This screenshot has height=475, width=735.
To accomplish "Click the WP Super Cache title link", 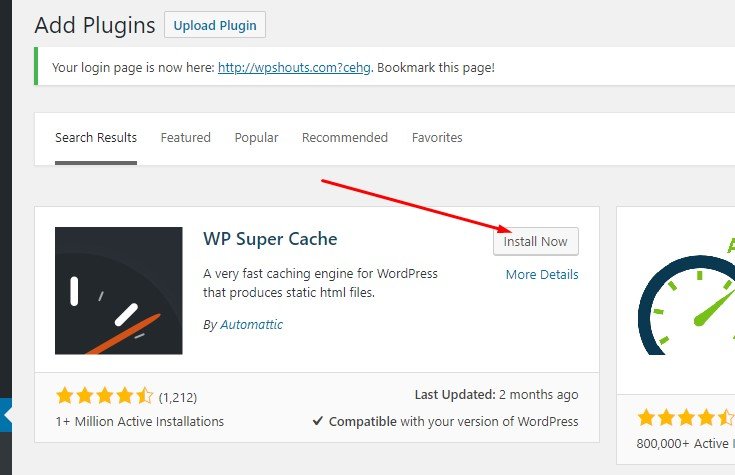I will [270, 239].
